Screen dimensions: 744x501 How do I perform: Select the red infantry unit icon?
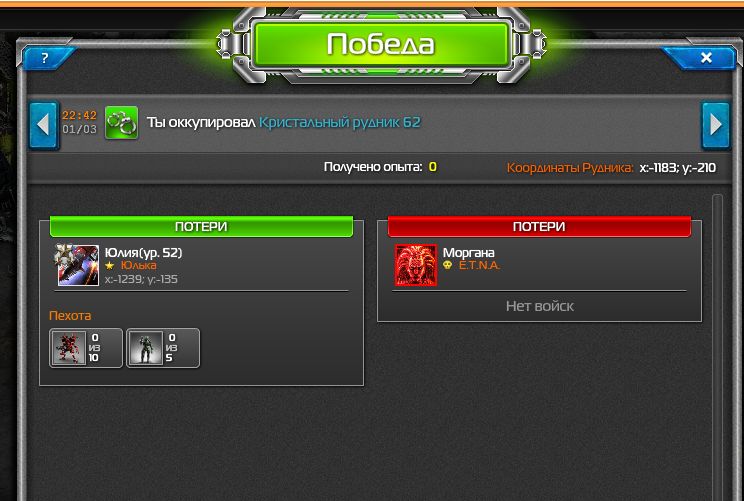pos(69,348)
